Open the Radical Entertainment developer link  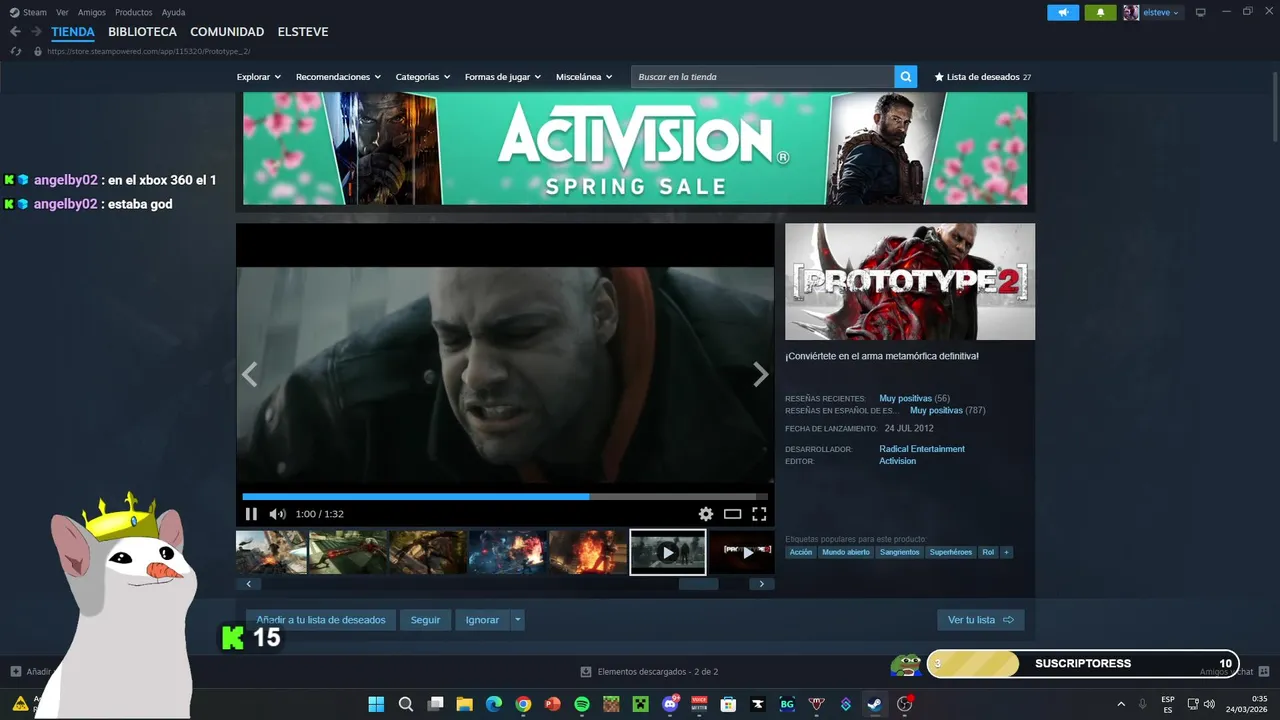tap(922, 449)
